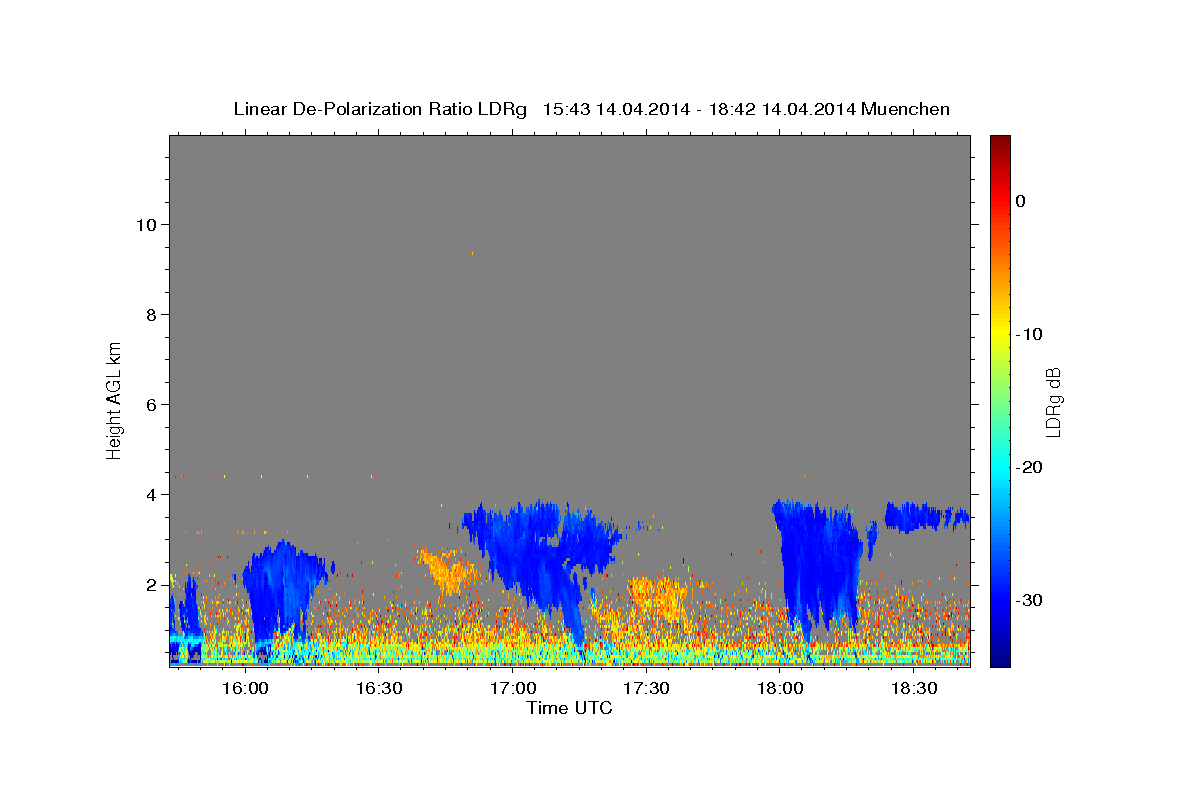Click the height tick label 4

[152, 495]
